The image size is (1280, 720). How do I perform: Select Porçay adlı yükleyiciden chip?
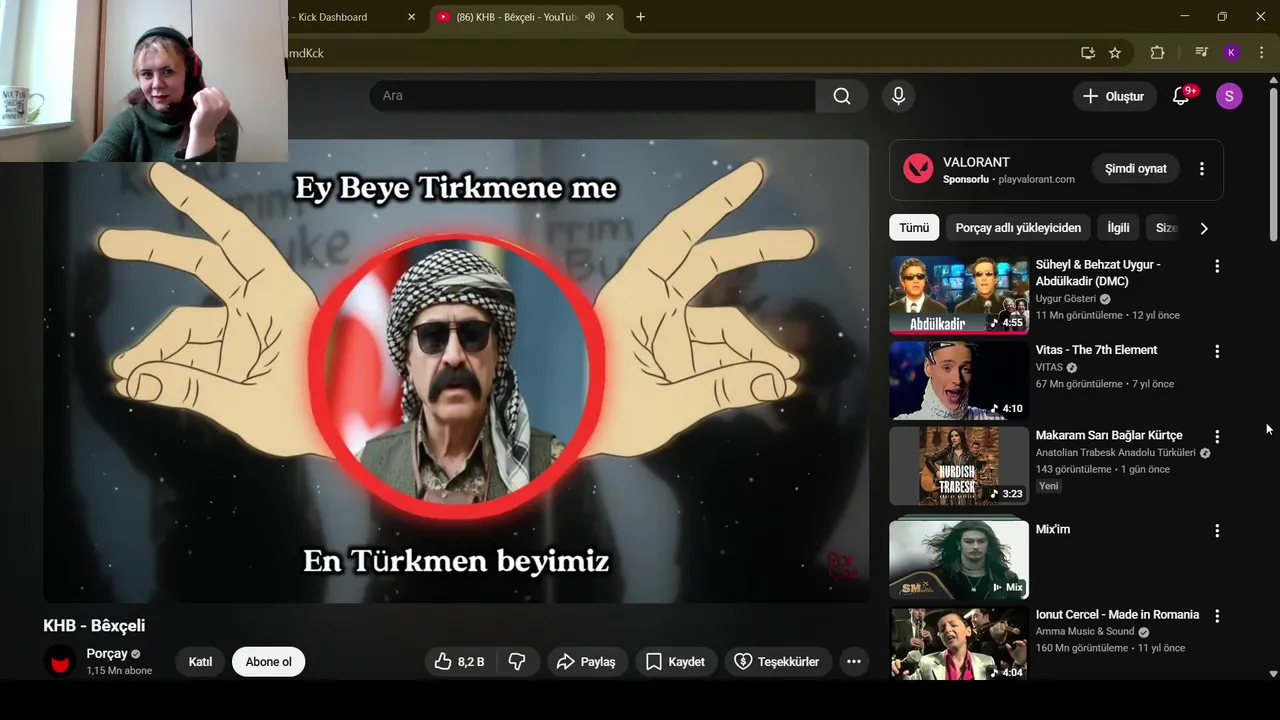[x=1018, y=228]
